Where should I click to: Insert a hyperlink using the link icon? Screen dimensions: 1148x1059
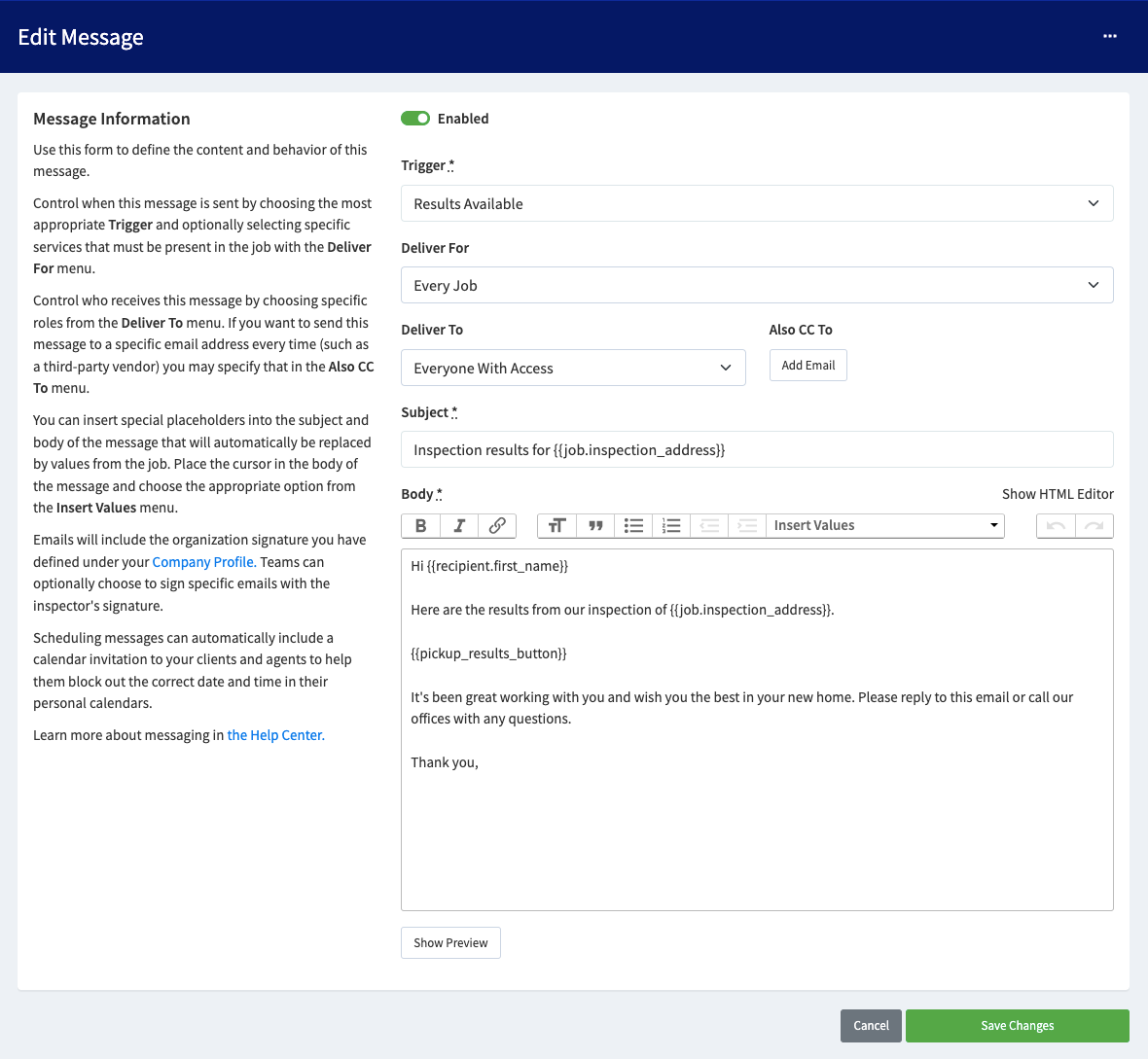tap(497, 526)
